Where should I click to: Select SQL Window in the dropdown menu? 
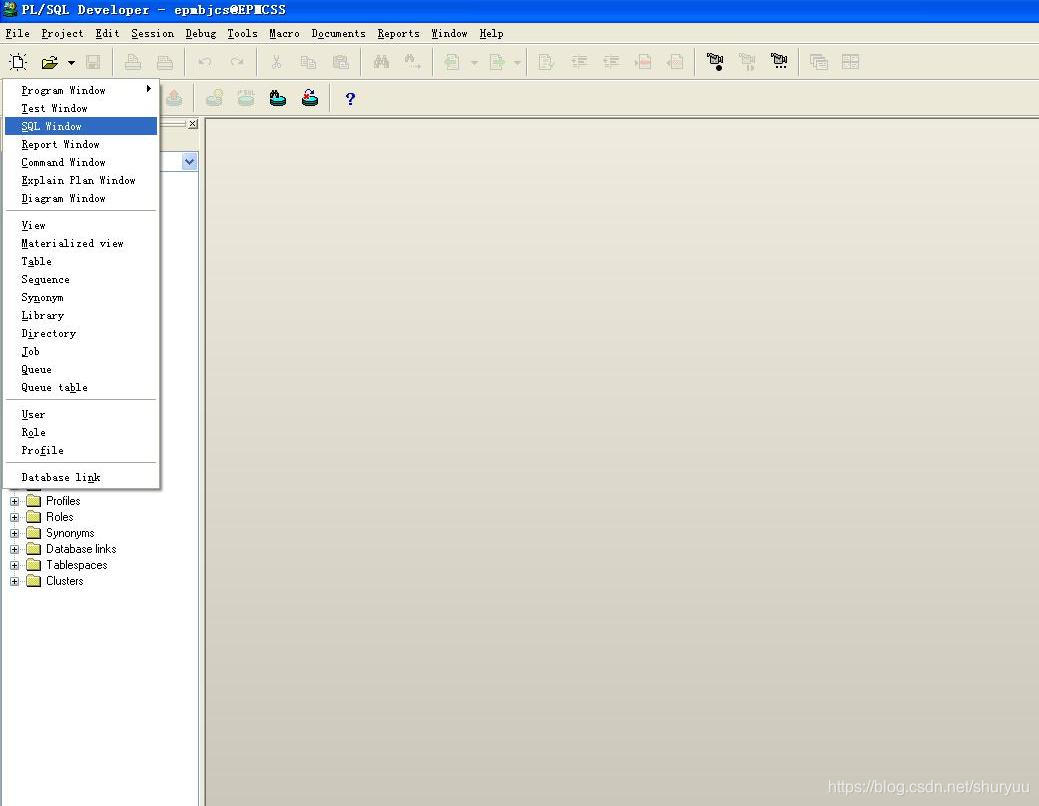pos(81,126)
